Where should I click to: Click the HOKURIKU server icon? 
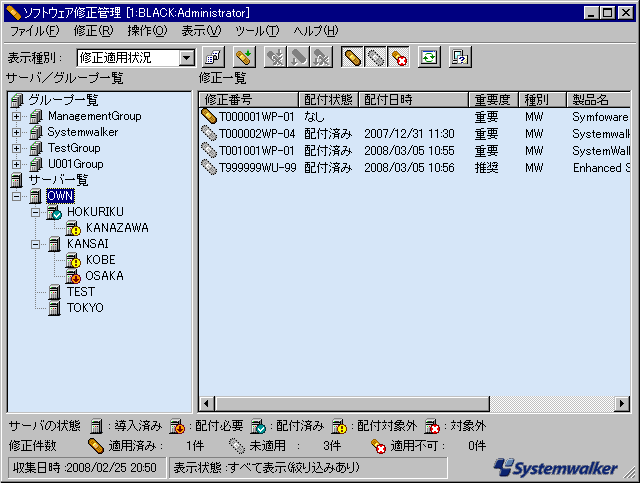tap(54, 212)
